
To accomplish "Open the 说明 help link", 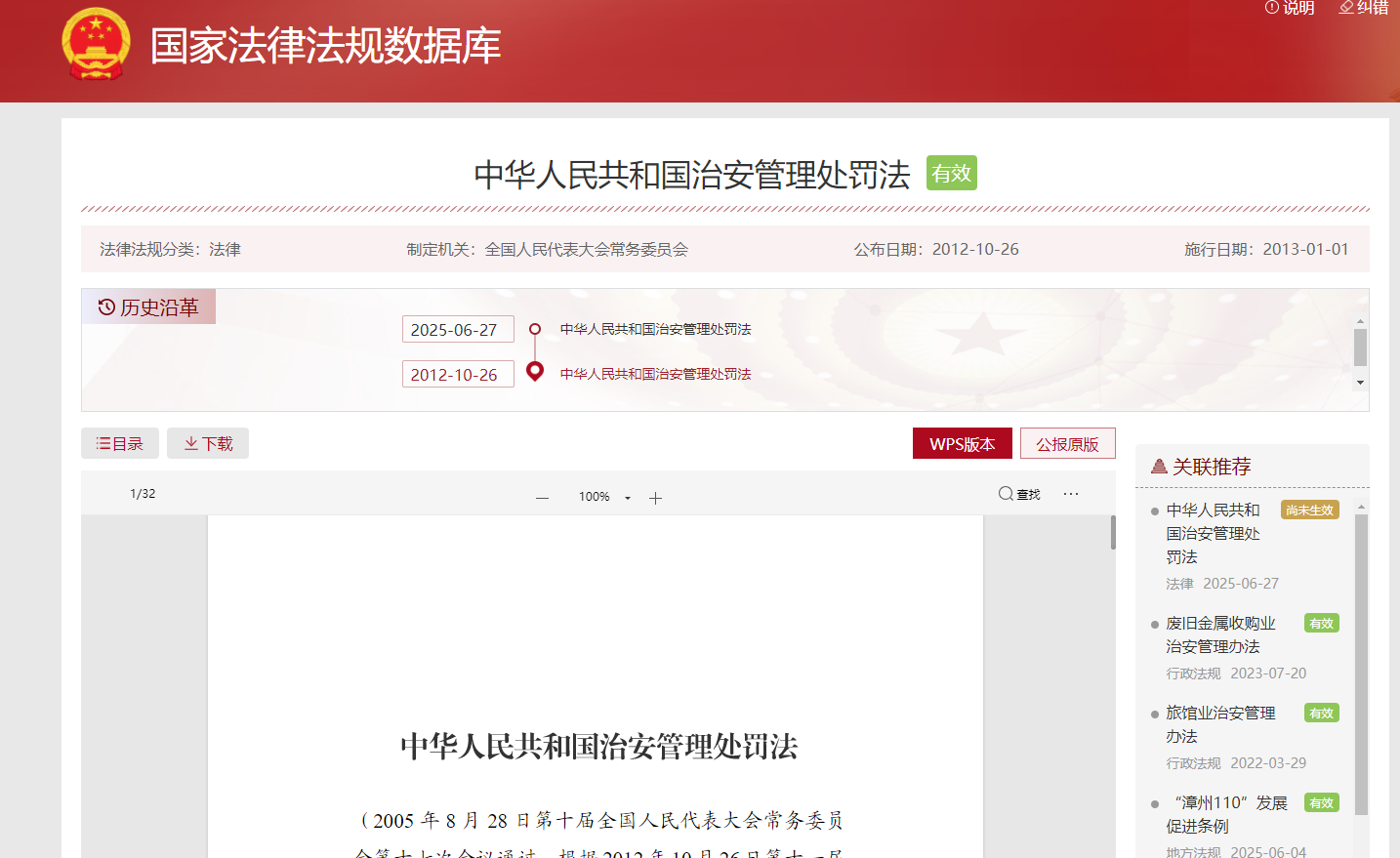I will [x=1290, y=8].
